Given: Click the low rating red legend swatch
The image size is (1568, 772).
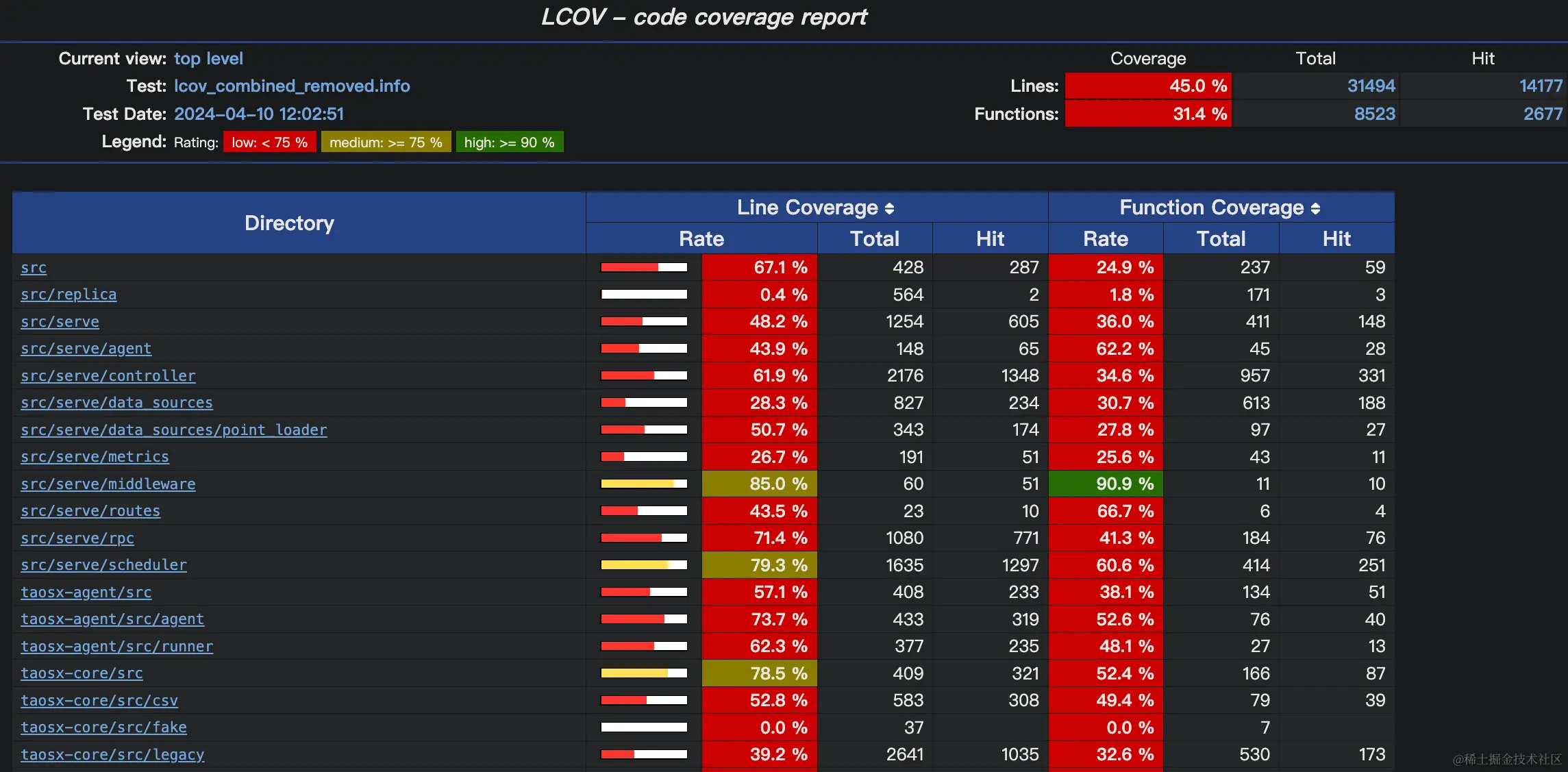Looking at the screenshot, I should click(269, 142).
